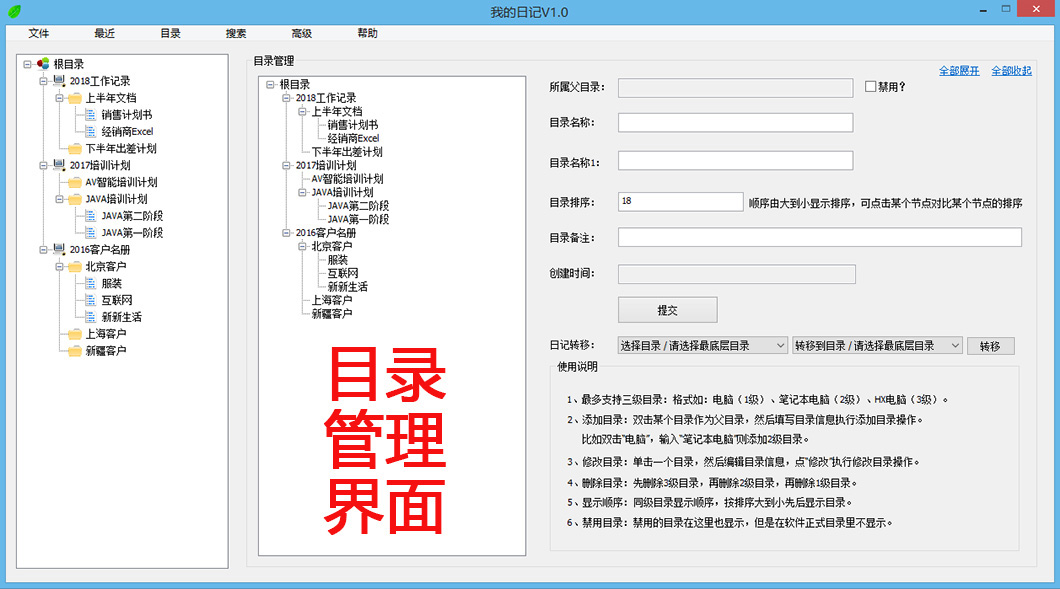Check the 禁用? checkbox
This screenshot has width=1060, height=589.
pyautogui.click(x=871, y=87)
